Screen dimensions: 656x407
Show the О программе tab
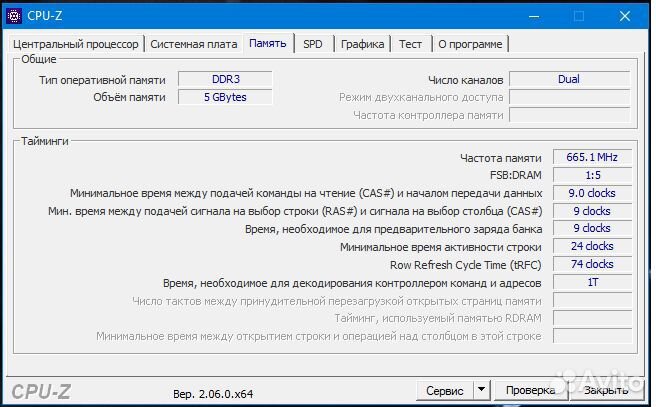(470, 44)
